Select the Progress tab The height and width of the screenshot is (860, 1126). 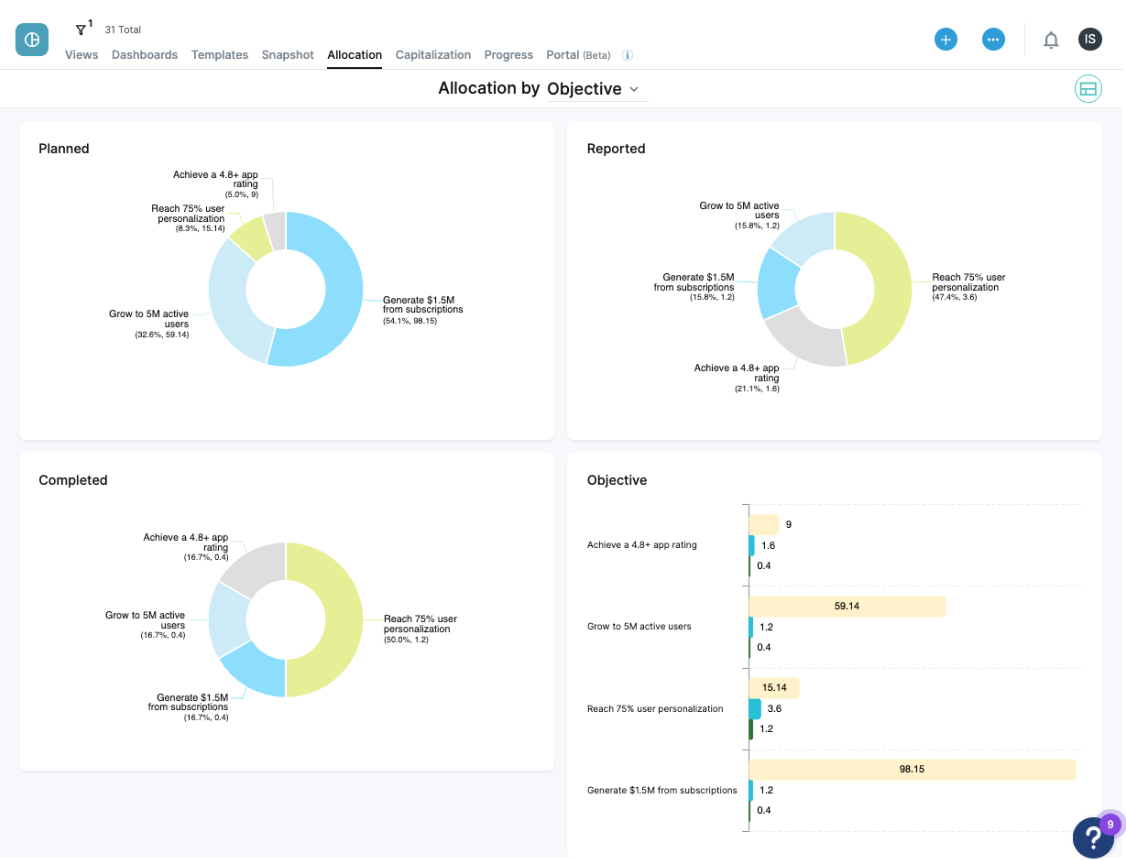tap(508, 55)
